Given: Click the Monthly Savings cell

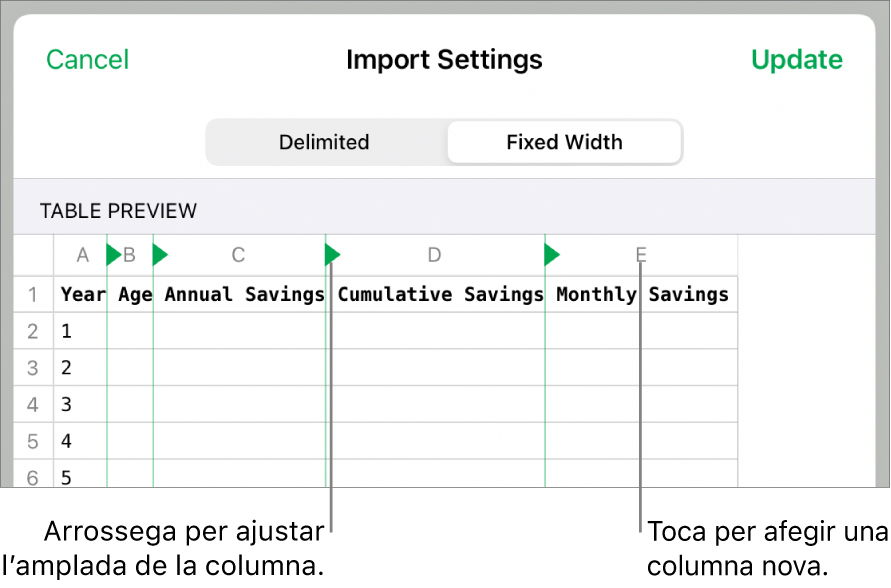Looking at the screenshot, I should 642,295.
